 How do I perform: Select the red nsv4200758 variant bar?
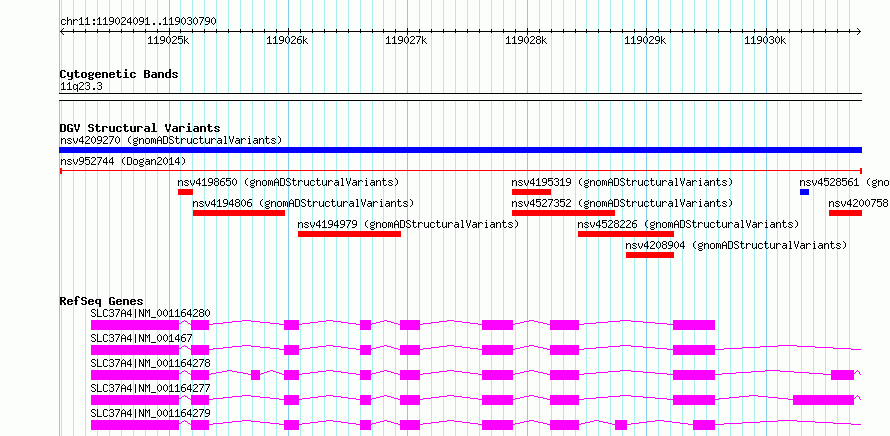(845, 213)
